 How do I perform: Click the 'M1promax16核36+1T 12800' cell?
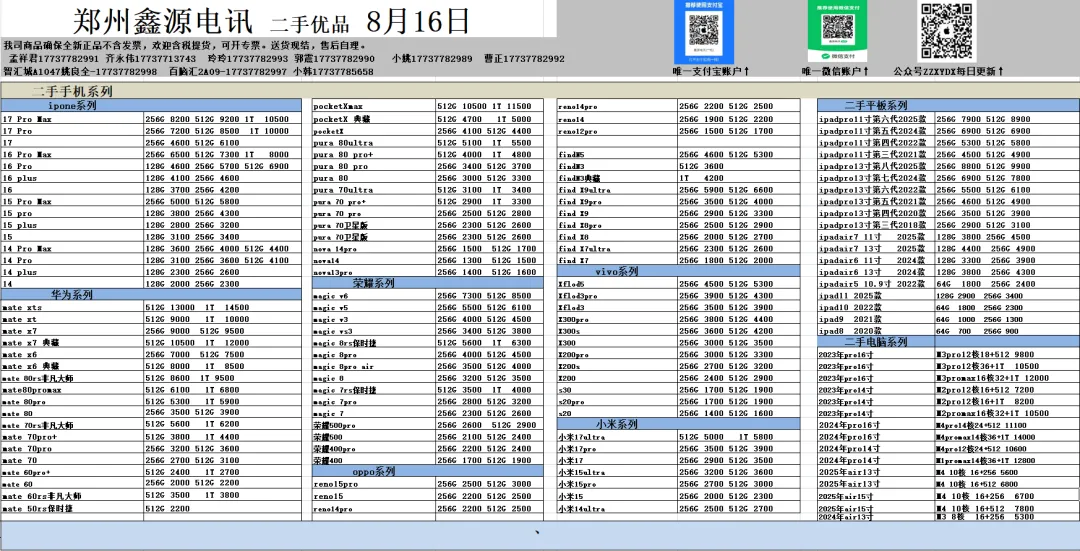click(x=1007, y=460)
